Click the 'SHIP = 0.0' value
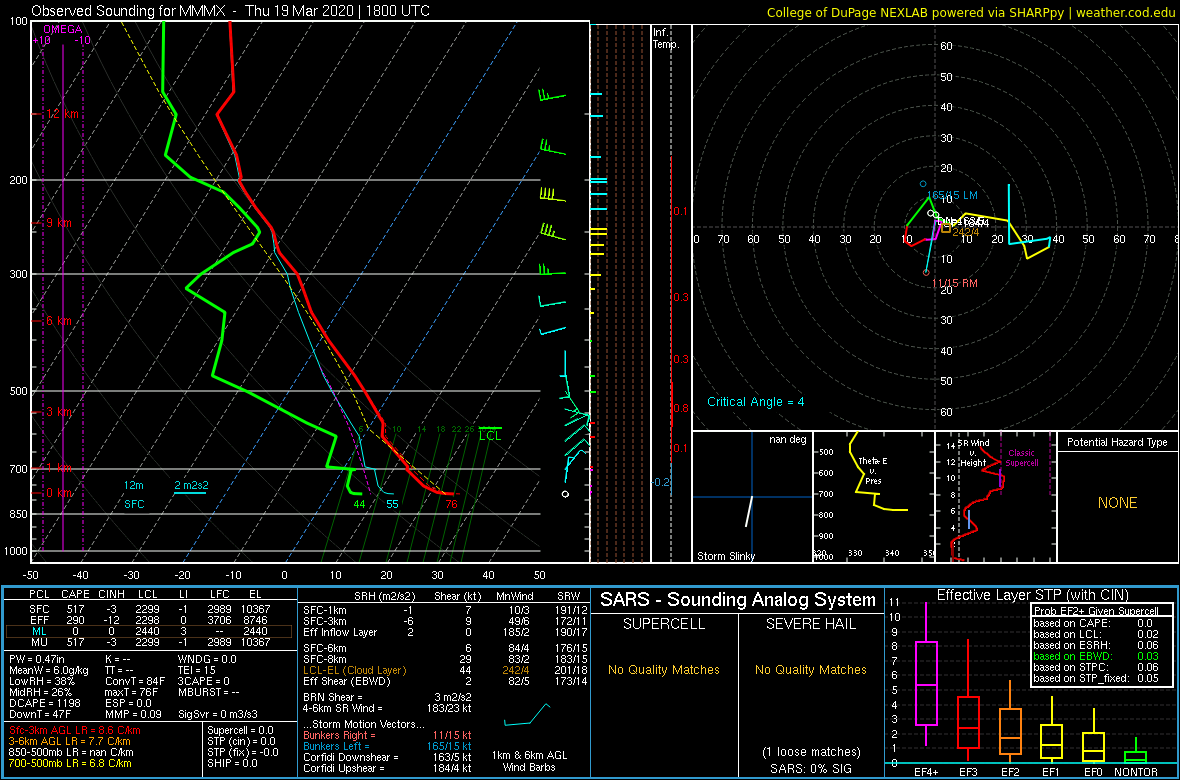1180x780 pixels. coord(232,763)
